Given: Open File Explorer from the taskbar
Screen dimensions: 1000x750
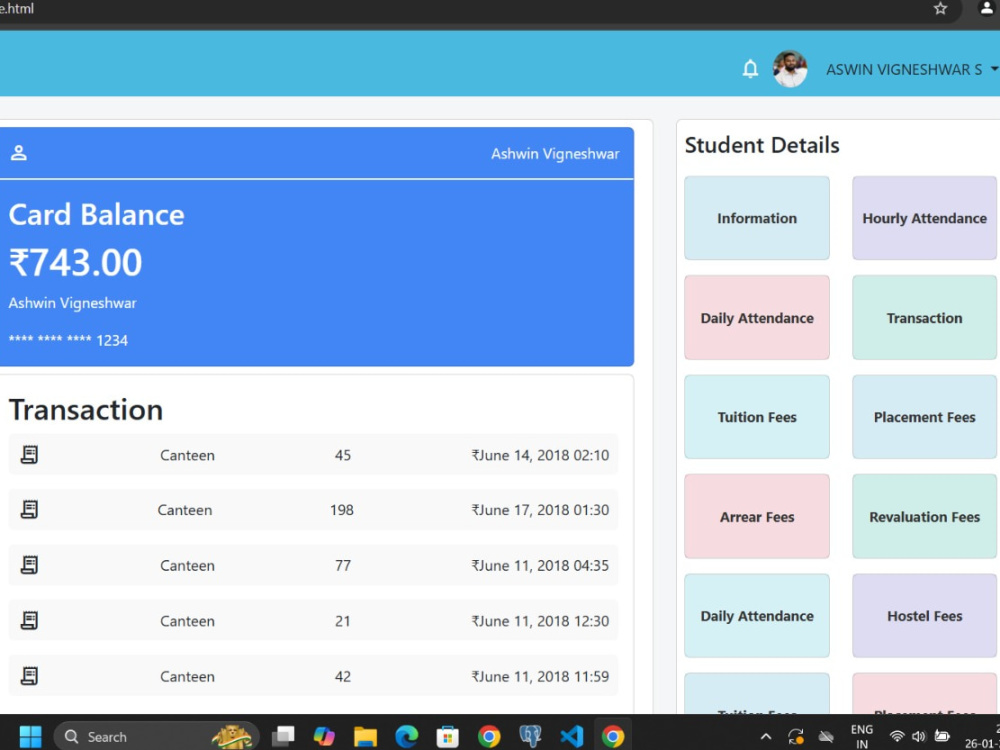Looking at the screenshot, I should [x=365, y=737].
